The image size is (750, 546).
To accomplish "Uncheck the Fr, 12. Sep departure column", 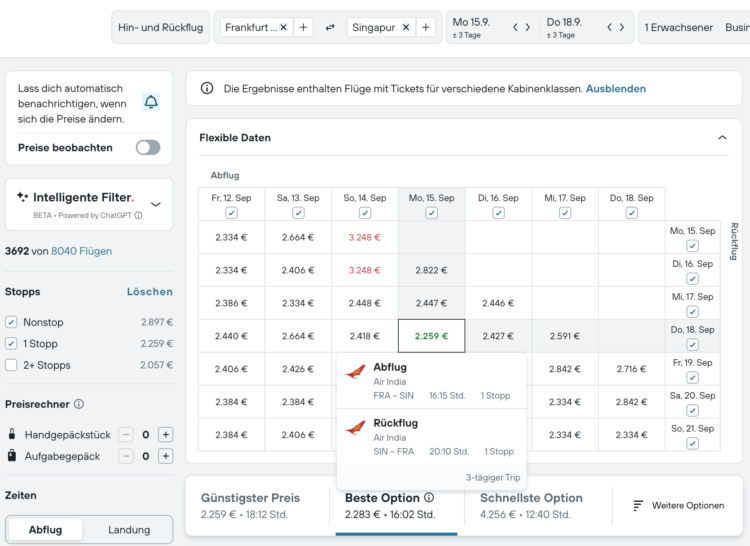I will click(231, 213).
